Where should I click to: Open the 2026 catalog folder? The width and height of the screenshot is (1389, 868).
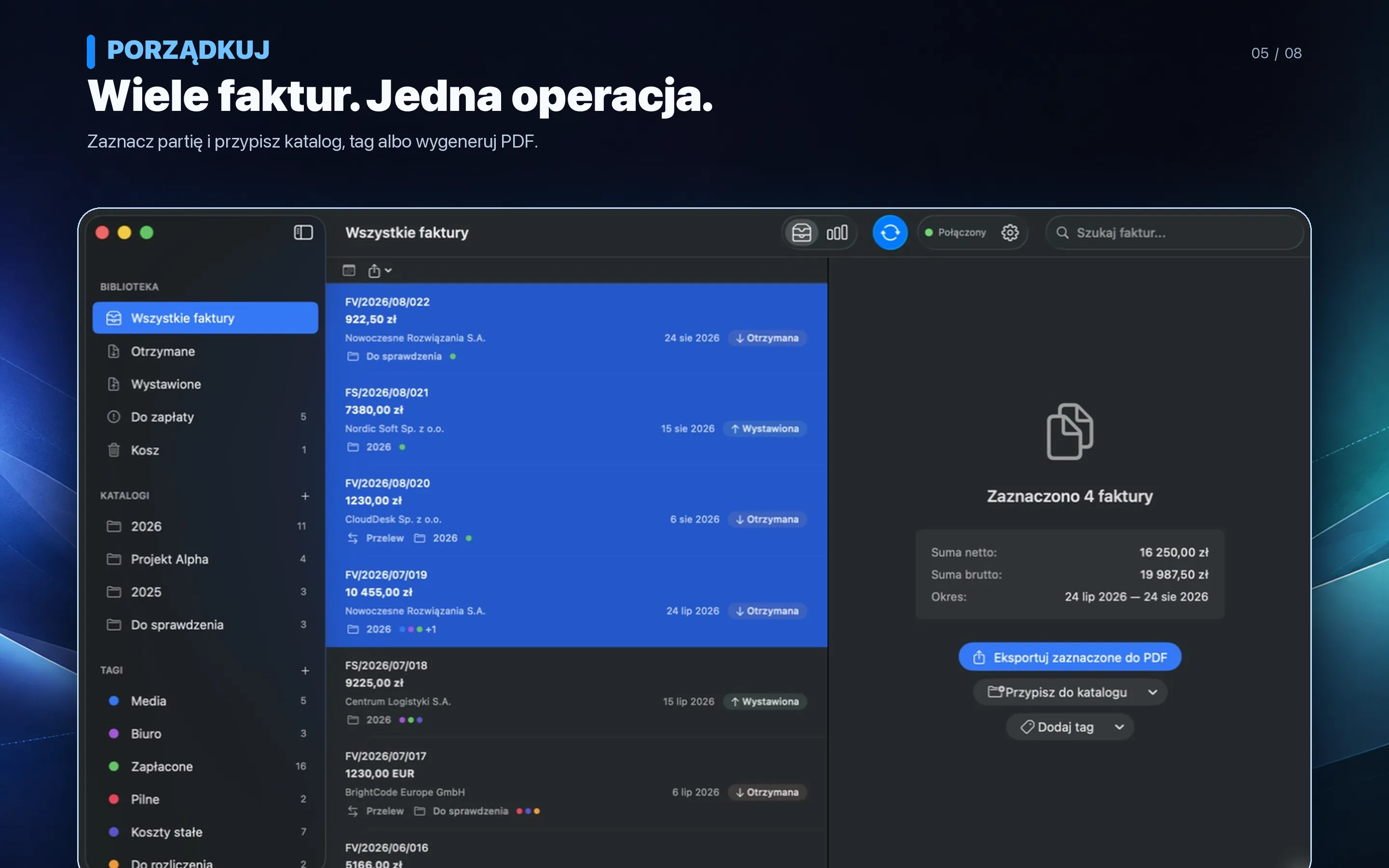point(205,526)
